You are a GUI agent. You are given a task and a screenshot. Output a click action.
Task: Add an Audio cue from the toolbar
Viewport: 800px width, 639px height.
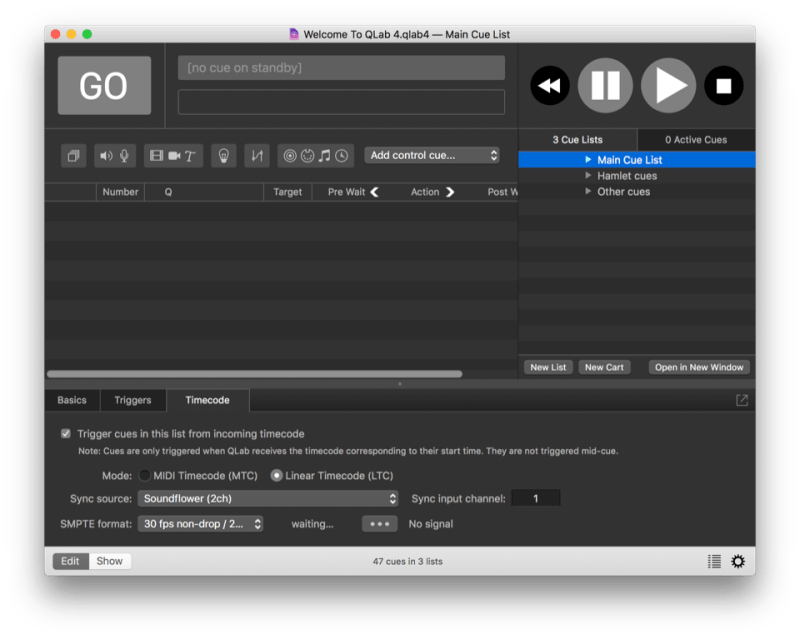pyautogui.click(x=105, y=156)
